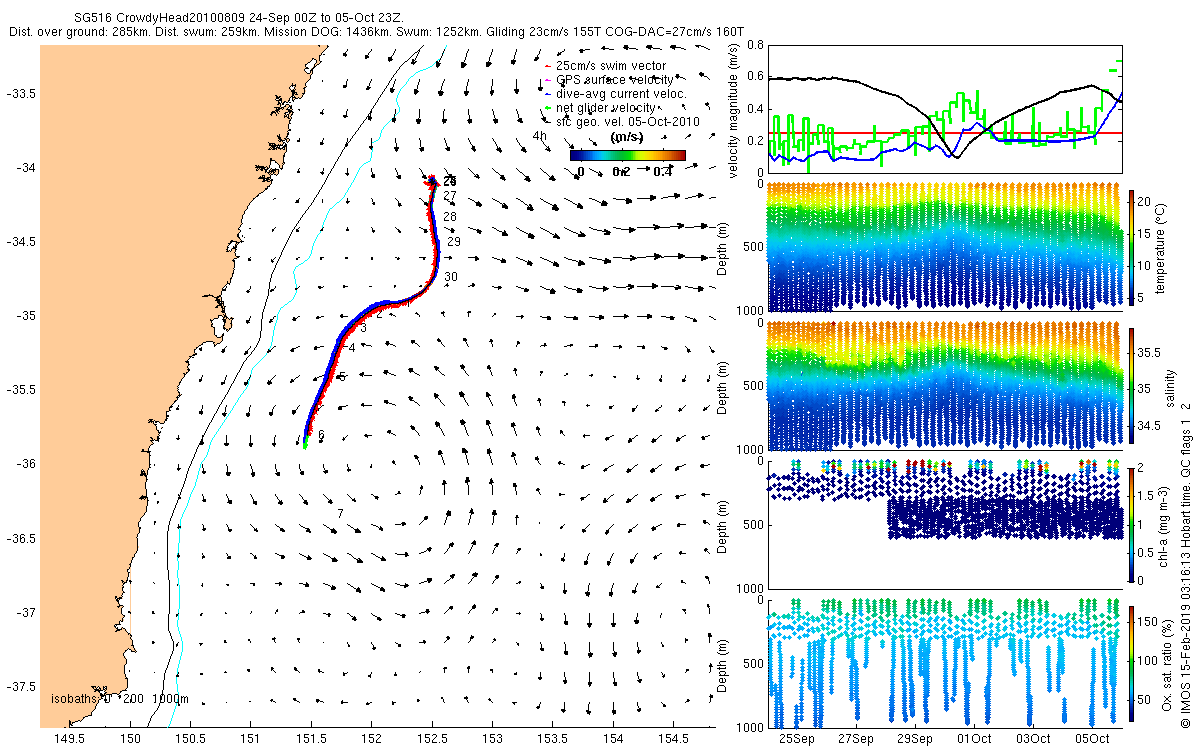
Task: Click day label '28' beside the glider track
Action: (450, 217)
